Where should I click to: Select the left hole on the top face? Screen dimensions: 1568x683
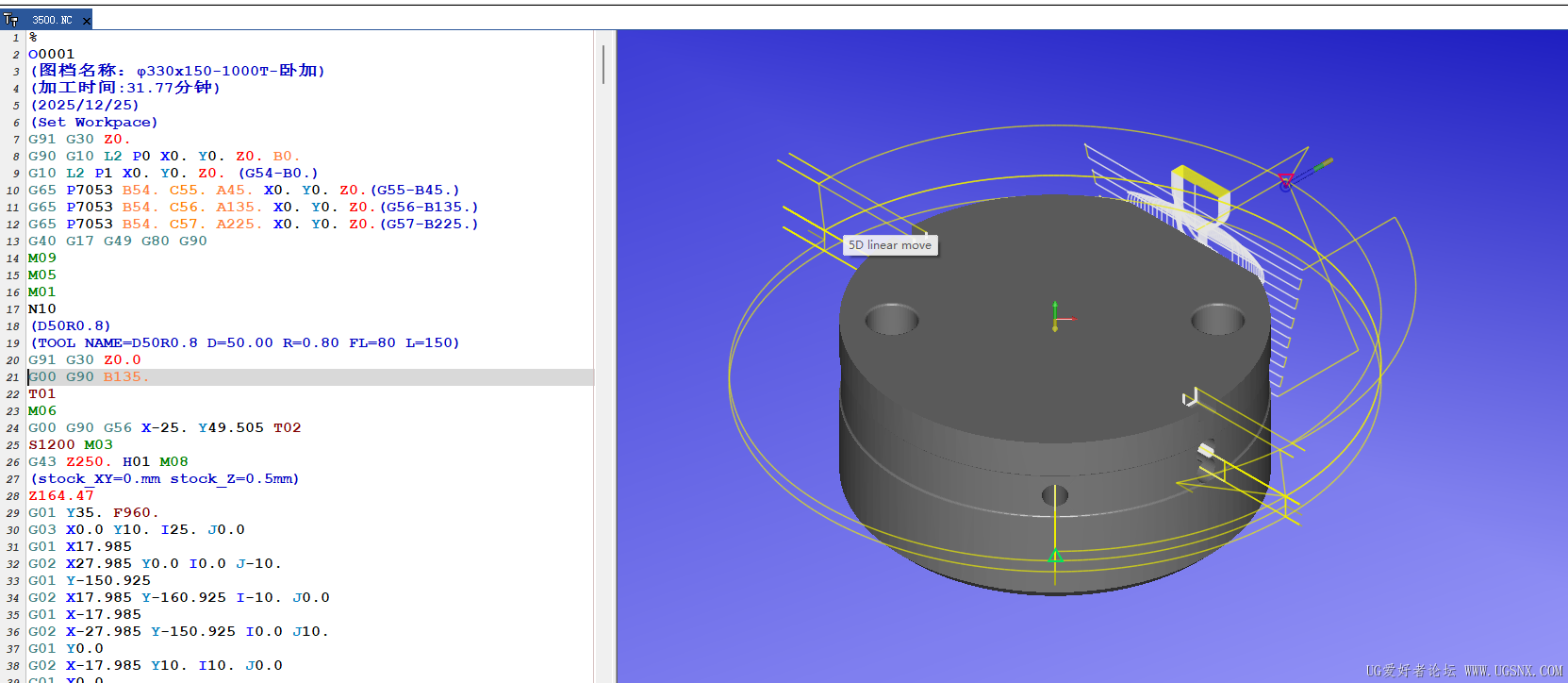(x=891, y=319)
